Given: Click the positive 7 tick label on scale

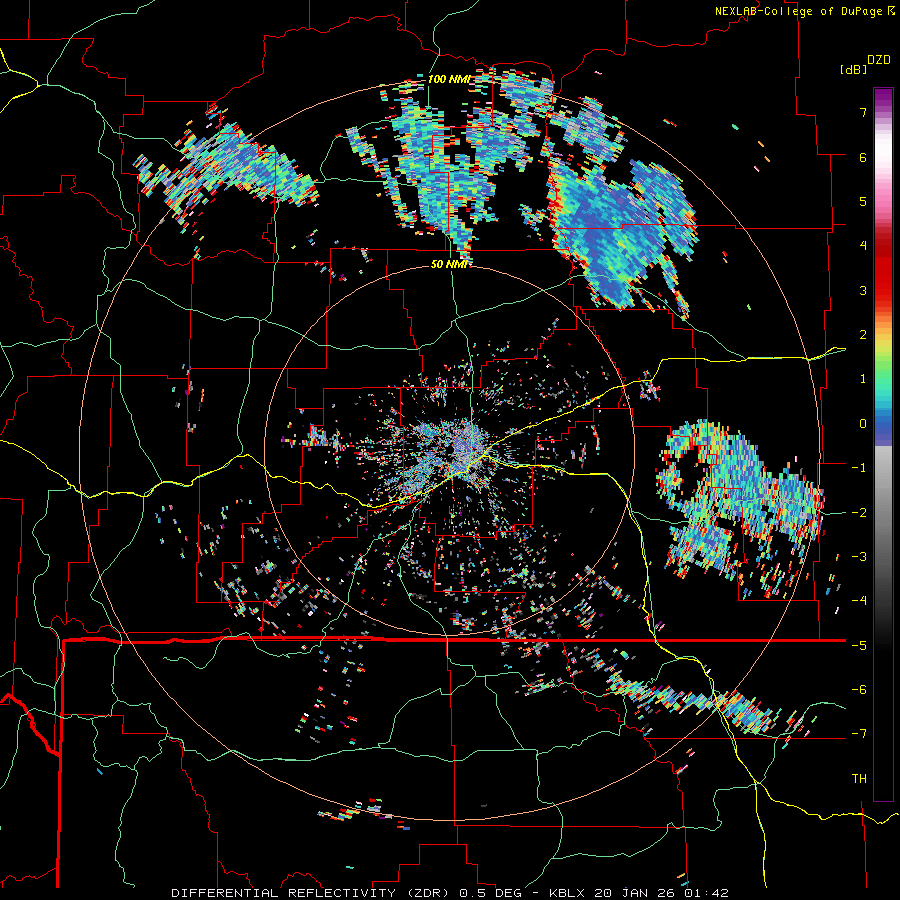Looking at the screenshot, I should (x=863, y=112).
